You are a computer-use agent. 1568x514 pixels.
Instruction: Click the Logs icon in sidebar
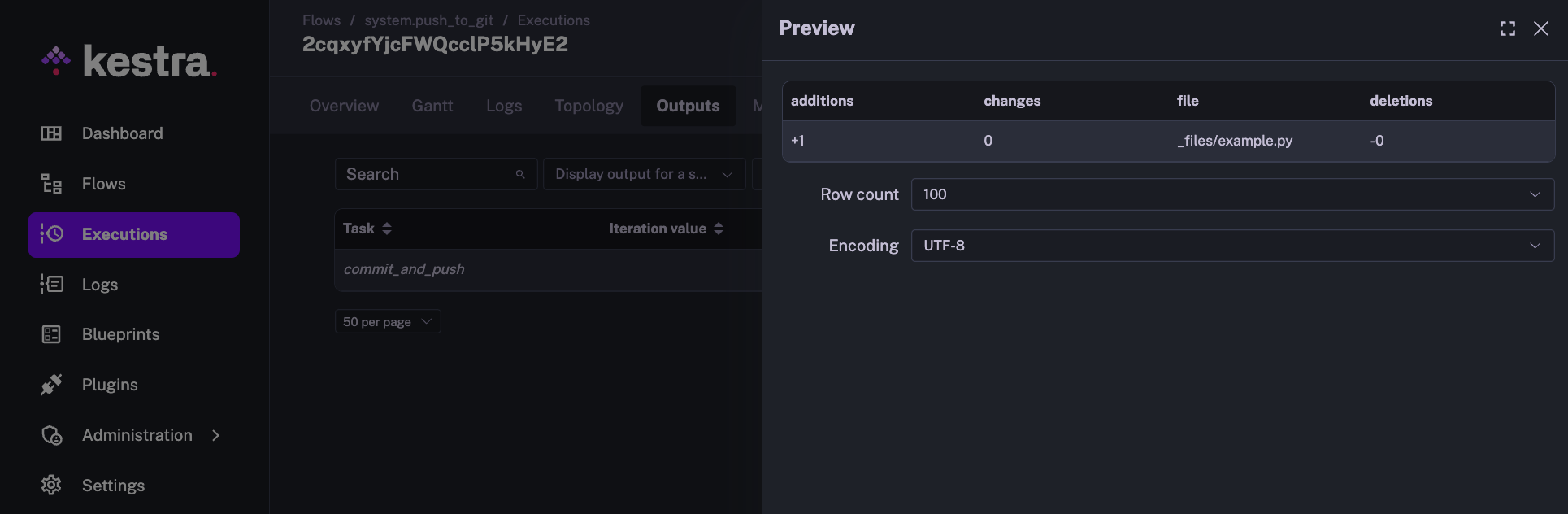(51, 284)
